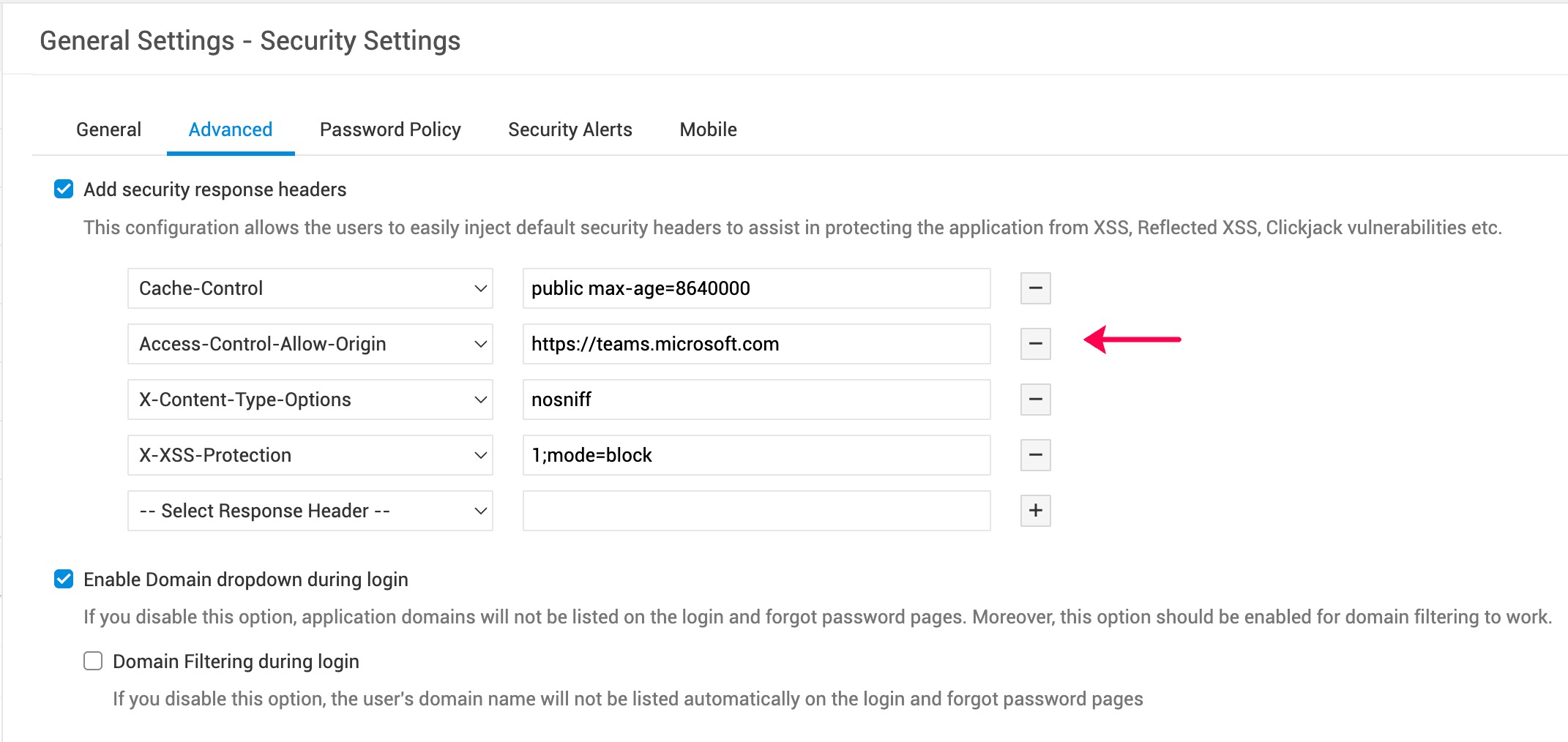Click the teams.microsoft.com value field

[x=756, y=344]
